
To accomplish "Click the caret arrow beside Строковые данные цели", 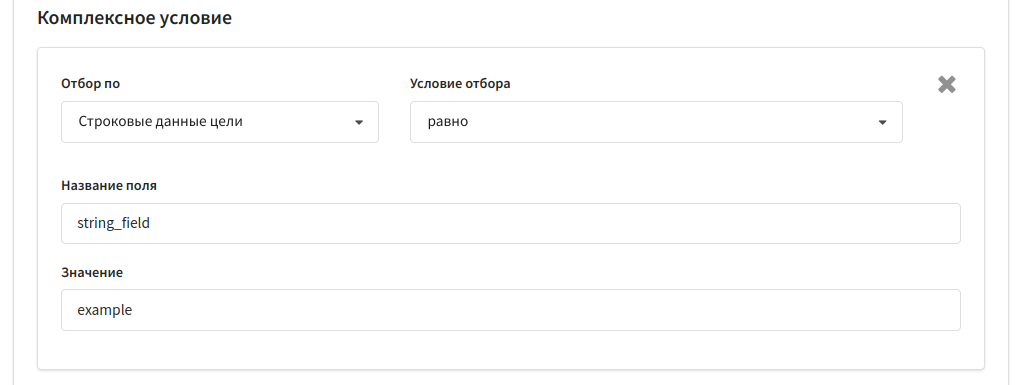I will (x=358, y=122).
